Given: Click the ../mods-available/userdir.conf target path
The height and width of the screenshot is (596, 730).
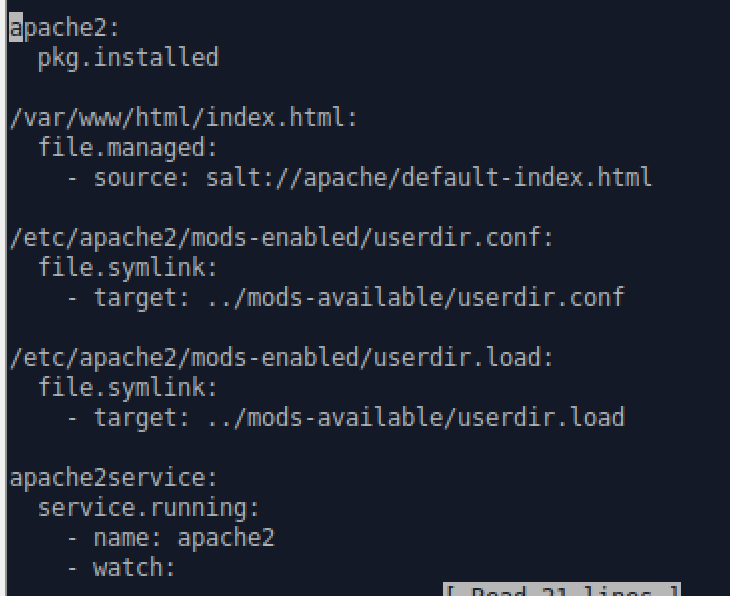Looking at the screenshot, I should coord(415,298).
